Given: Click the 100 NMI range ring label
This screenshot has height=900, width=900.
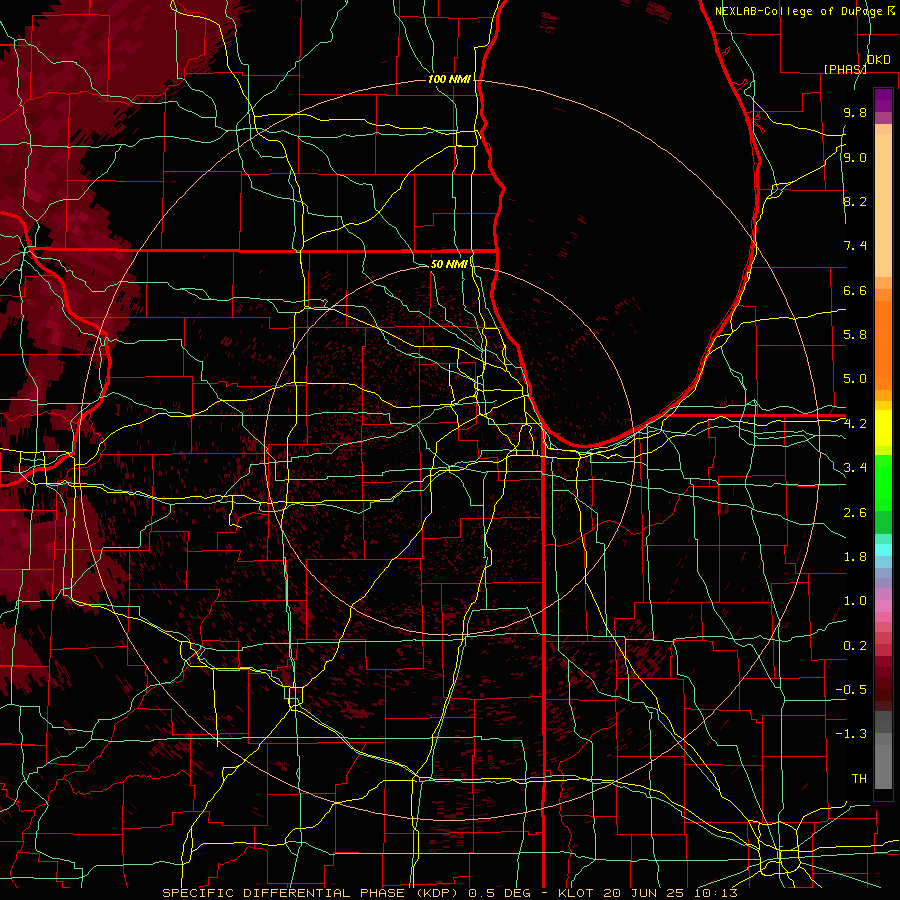Looking at the screenshot, I should pos(449,79).
